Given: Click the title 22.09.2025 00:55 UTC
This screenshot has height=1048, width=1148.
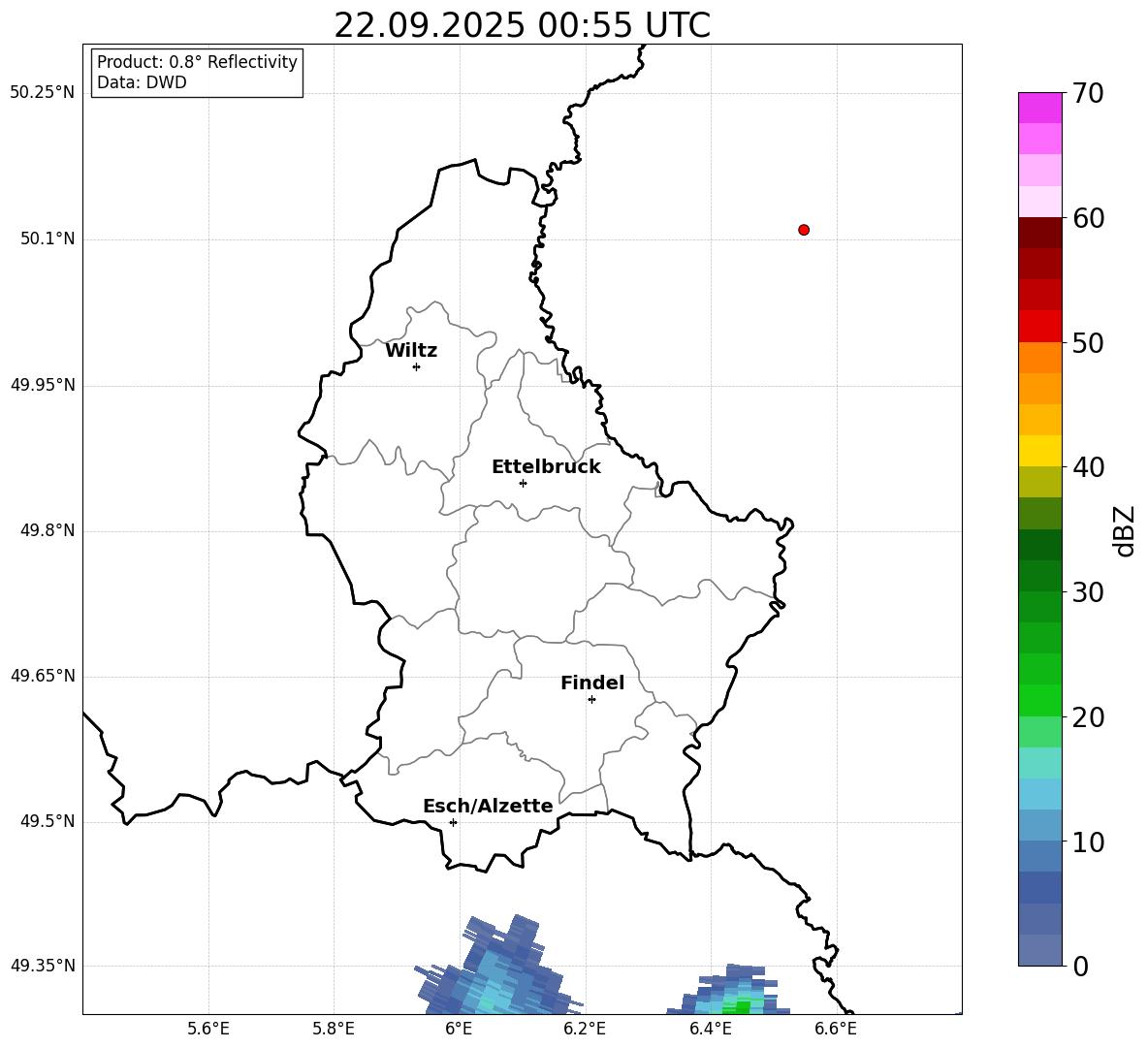Looking at the screenshot, I should click(522, 24).
